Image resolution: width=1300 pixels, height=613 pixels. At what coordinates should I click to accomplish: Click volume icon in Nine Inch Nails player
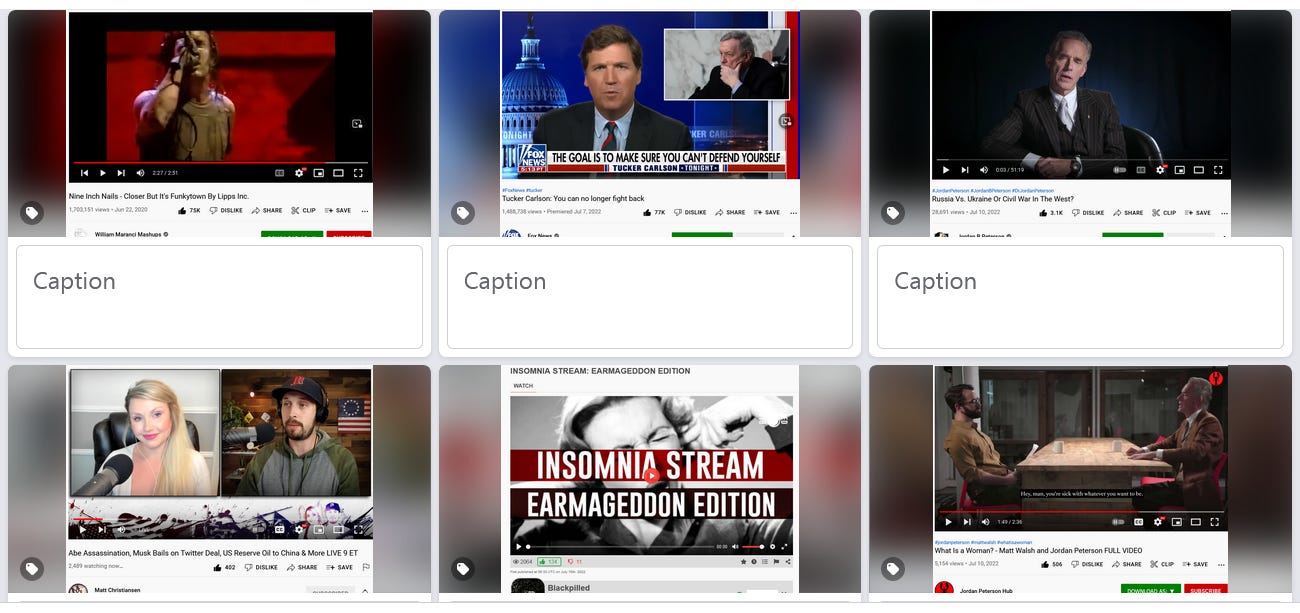click(140, 173)
